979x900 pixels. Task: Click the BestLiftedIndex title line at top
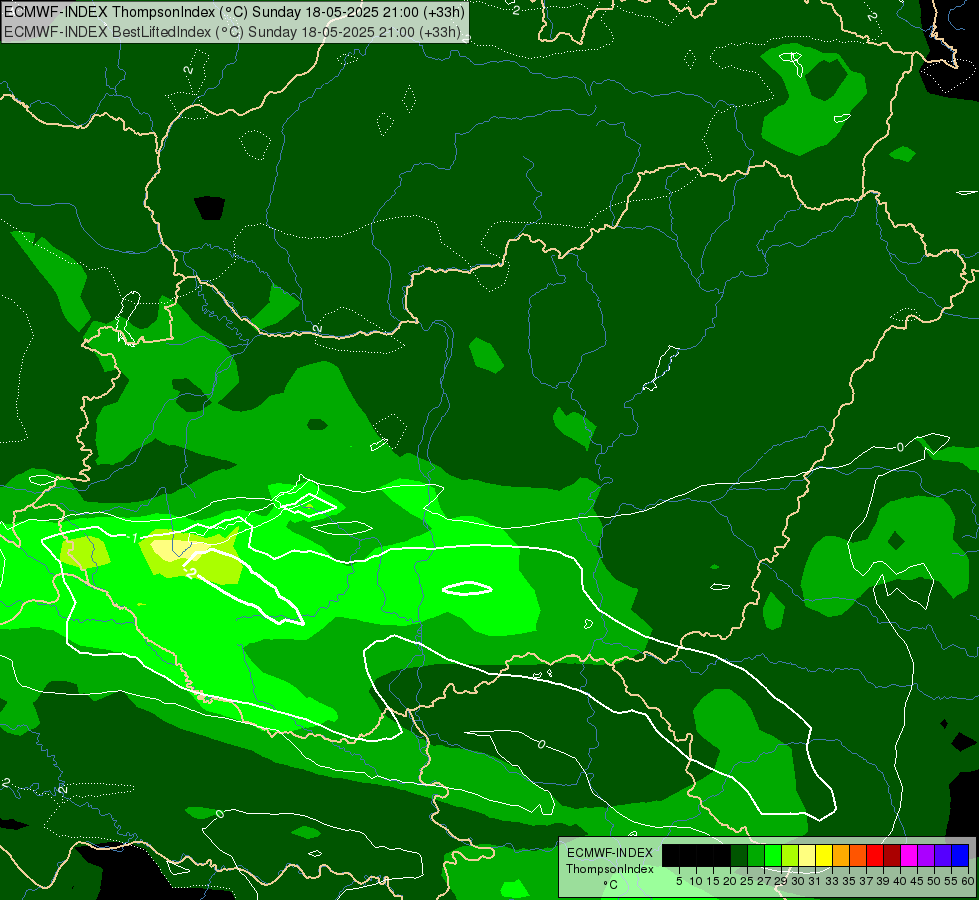(232, 31)
